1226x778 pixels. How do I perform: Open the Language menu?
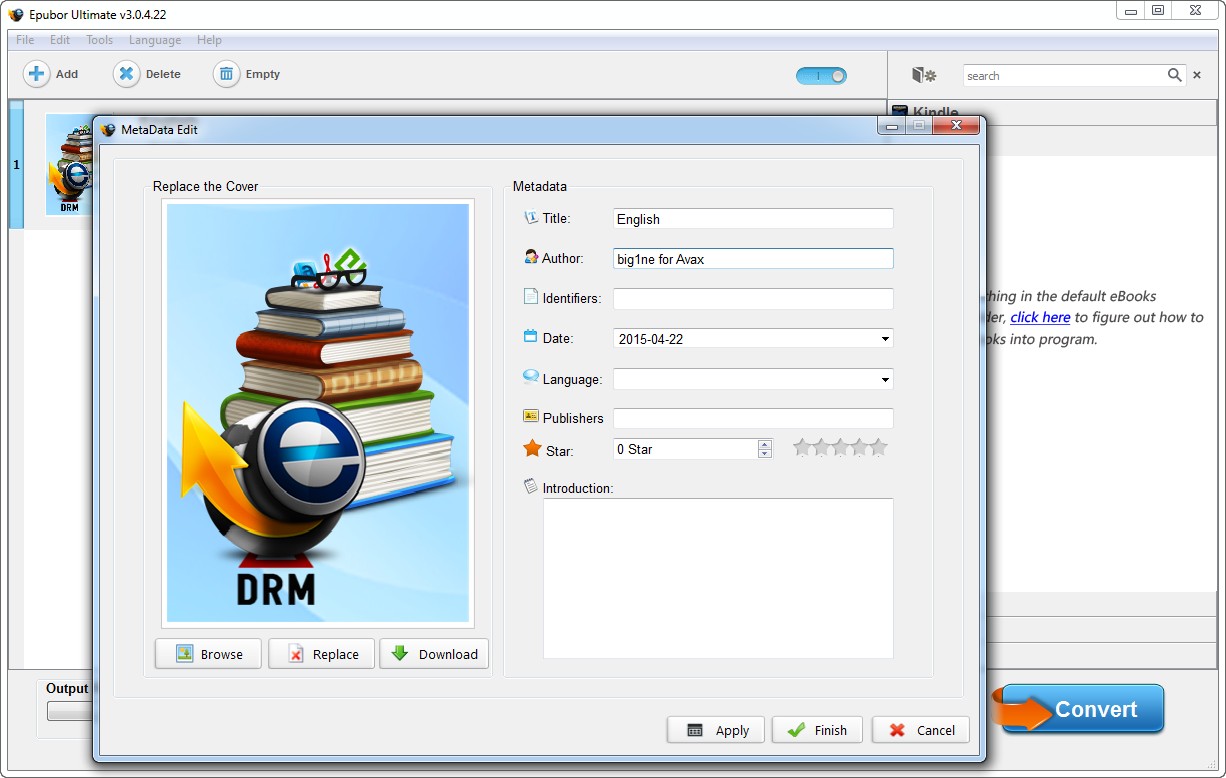click(155, 40)
